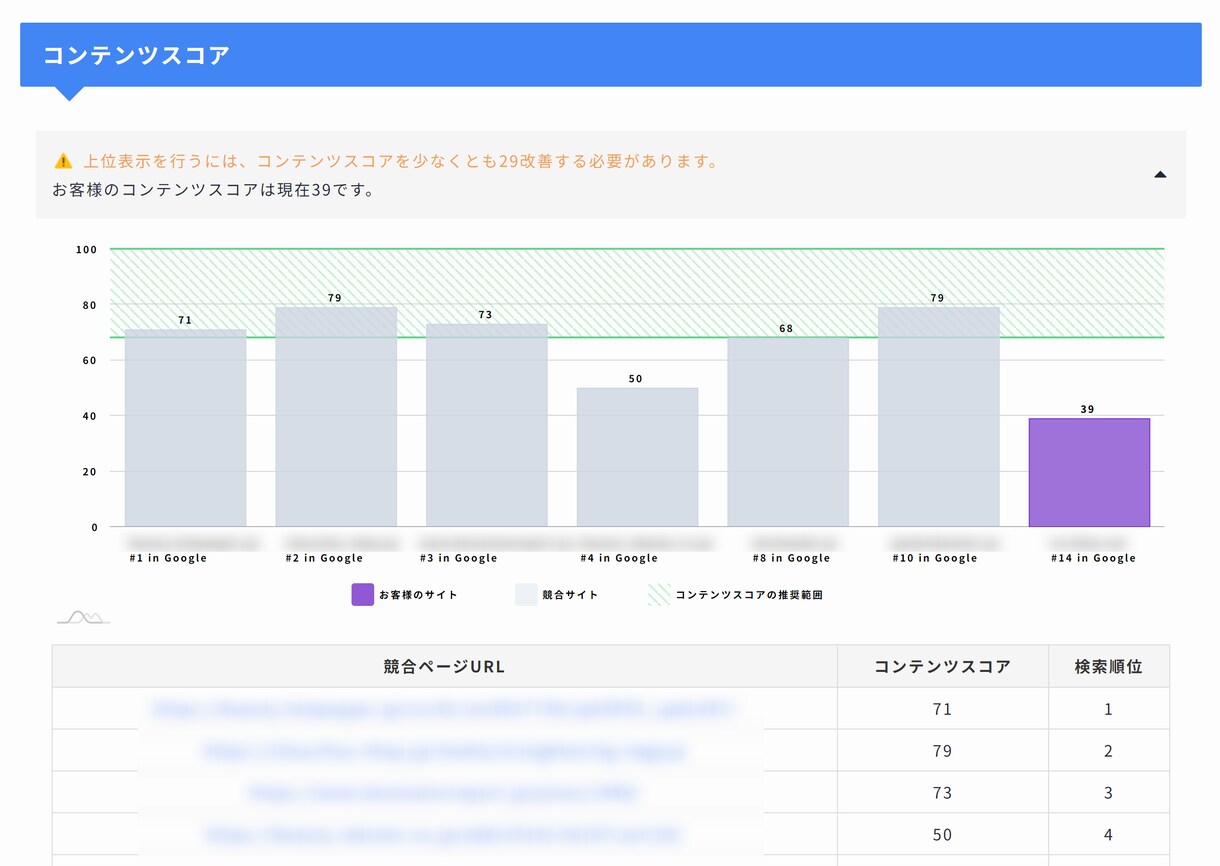Image resolution: width=1220 pixels, height=866 pixels.
Task: Click the score cell showing 50 in table
Action: (x=943, y=835)
